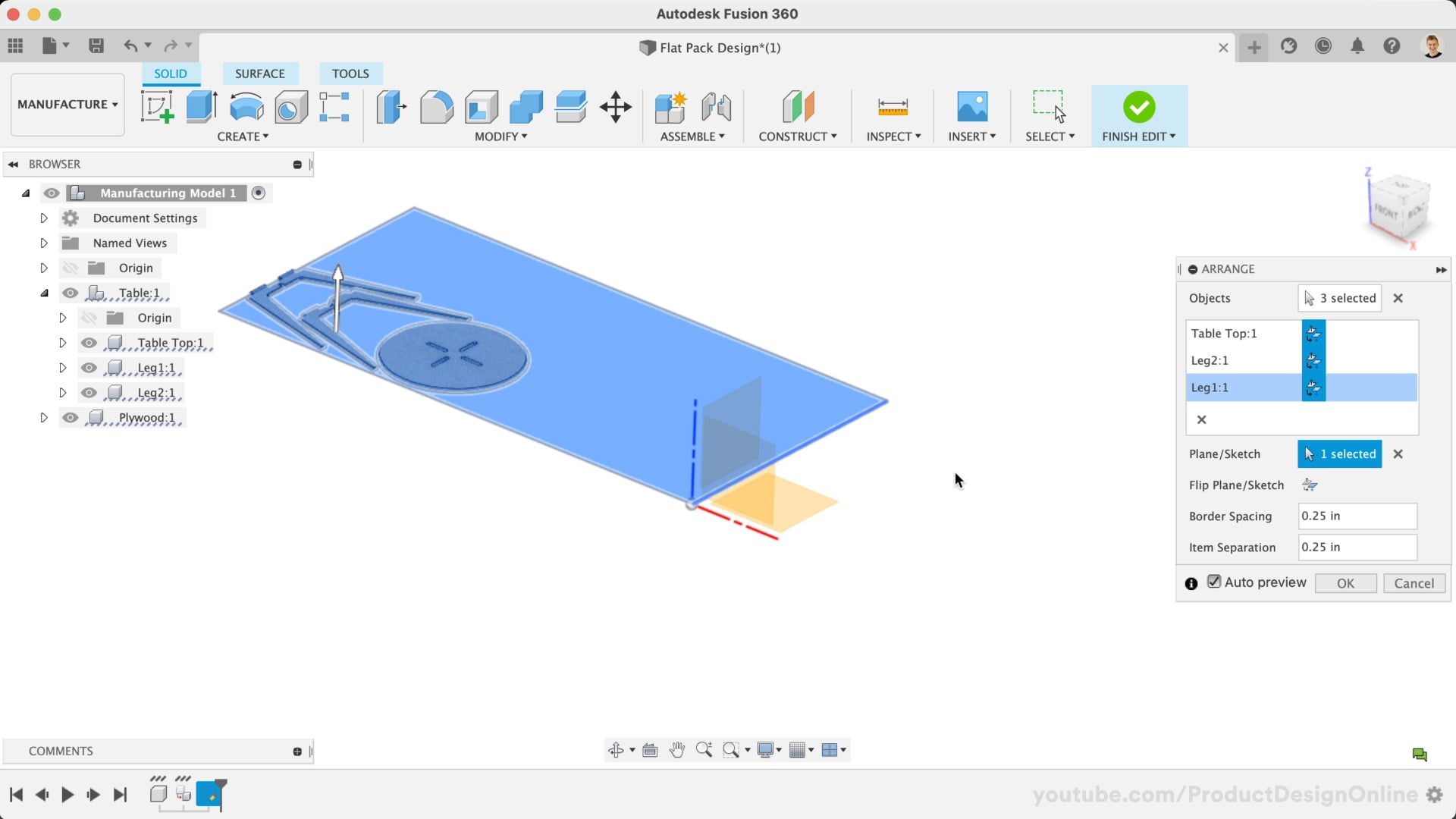1456x819 pixels.
Task: Clear the Objects selection with X
Action: tap(1398, 299)
